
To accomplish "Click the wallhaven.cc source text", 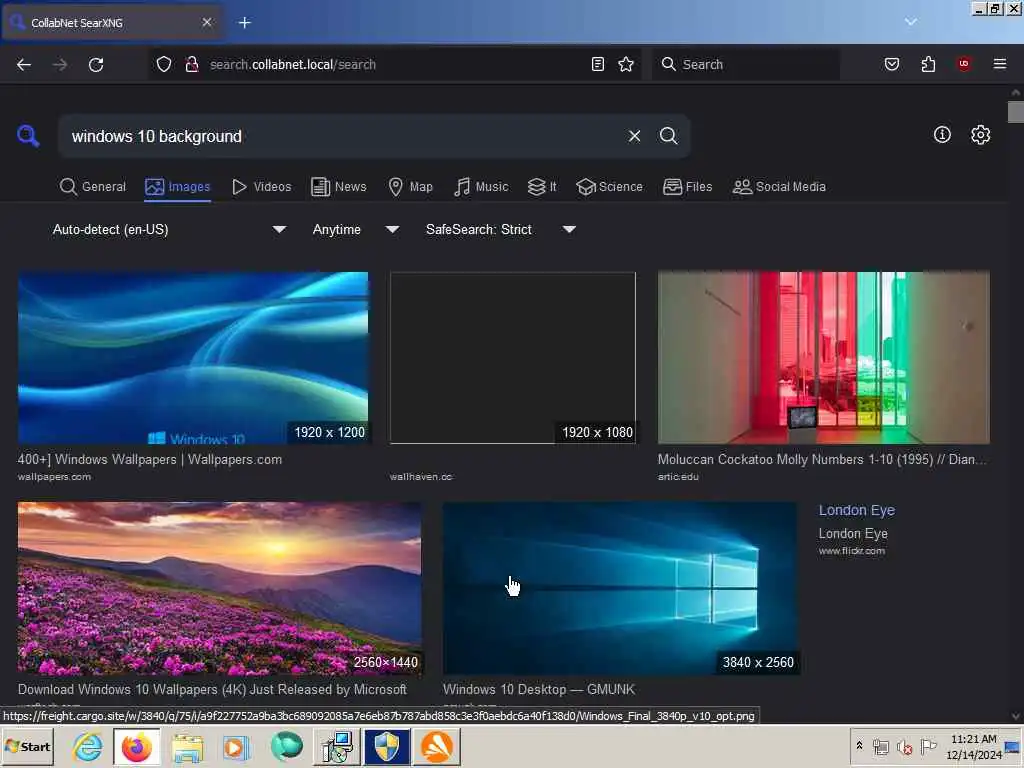I will pyautogui.click(x=421, y=477).
